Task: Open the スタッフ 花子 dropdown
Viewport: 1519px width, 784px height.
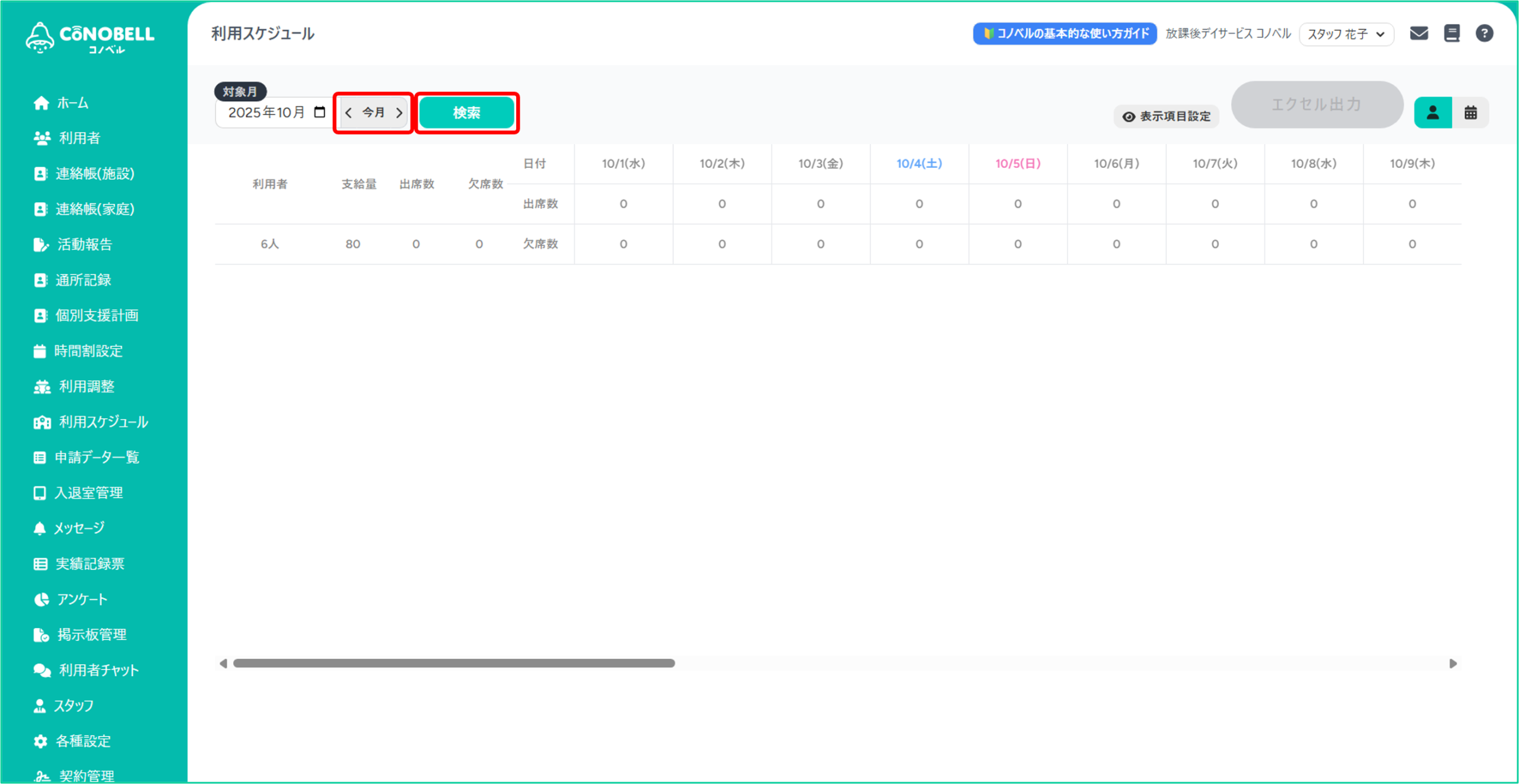Action: coord(1346,34)
